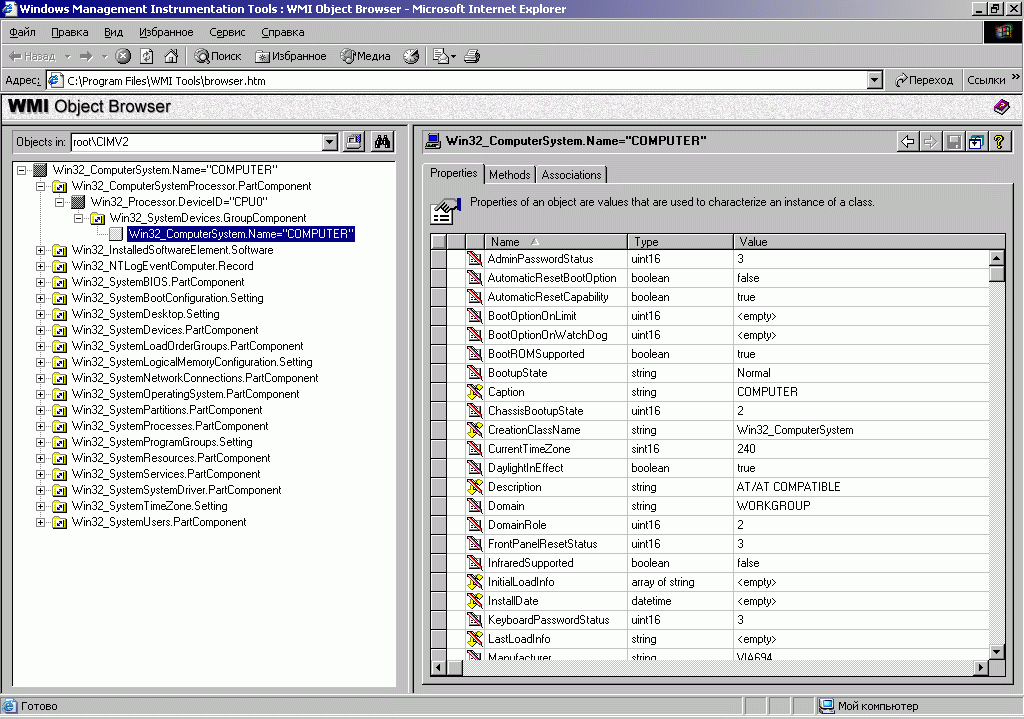This screenshot has height=719, width=1024.
Task: Open the Objects in namespace dropdown
Action: click(x=330, y=142)
